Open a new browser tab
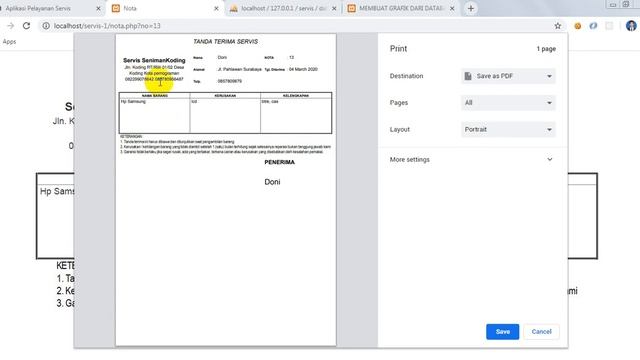Screen dimensions: 640x360 tap(471, 8)
